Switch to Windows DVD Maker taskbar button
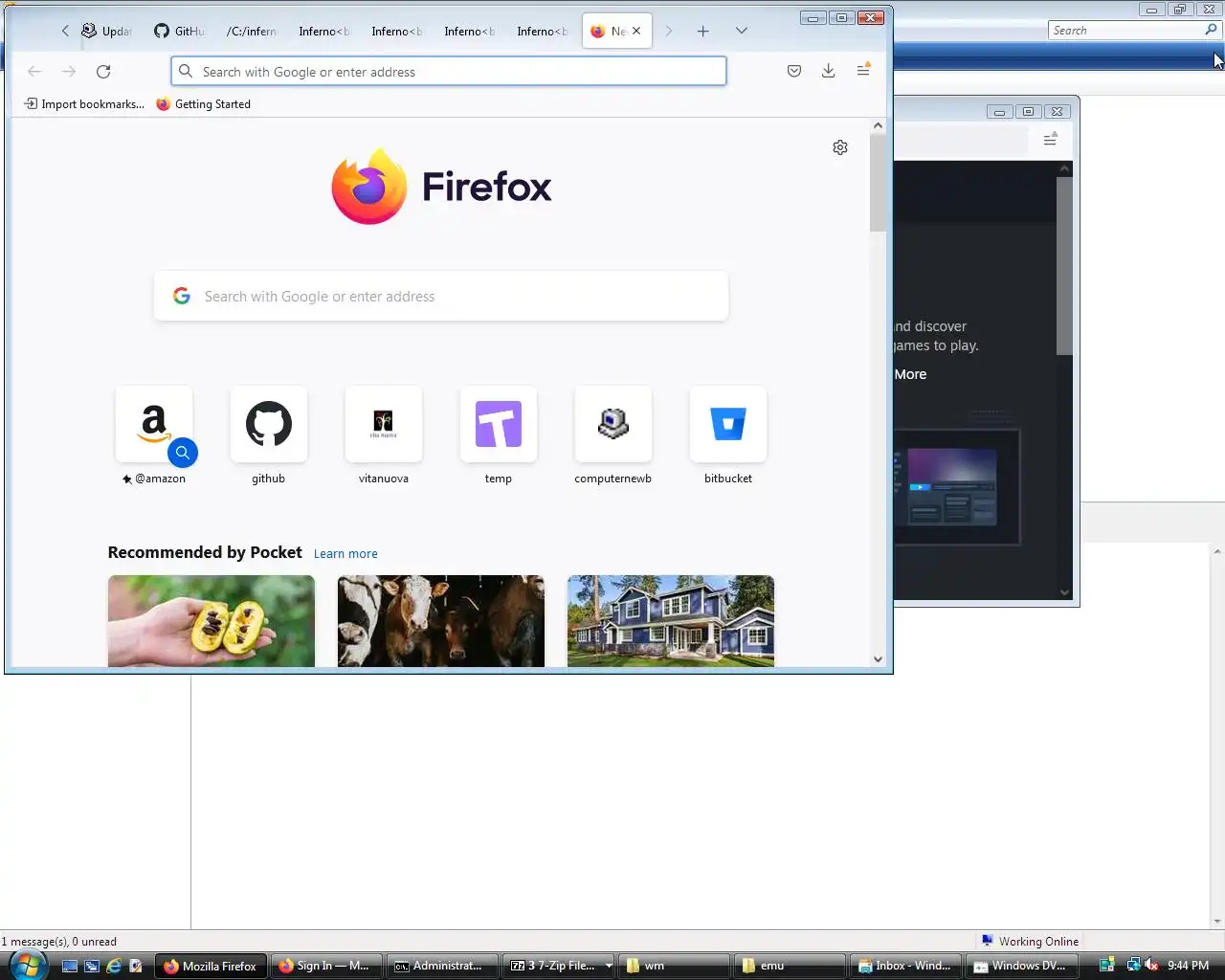Image resolution: width=1225 pixels, height=980 pixels. click(1021, 966)
